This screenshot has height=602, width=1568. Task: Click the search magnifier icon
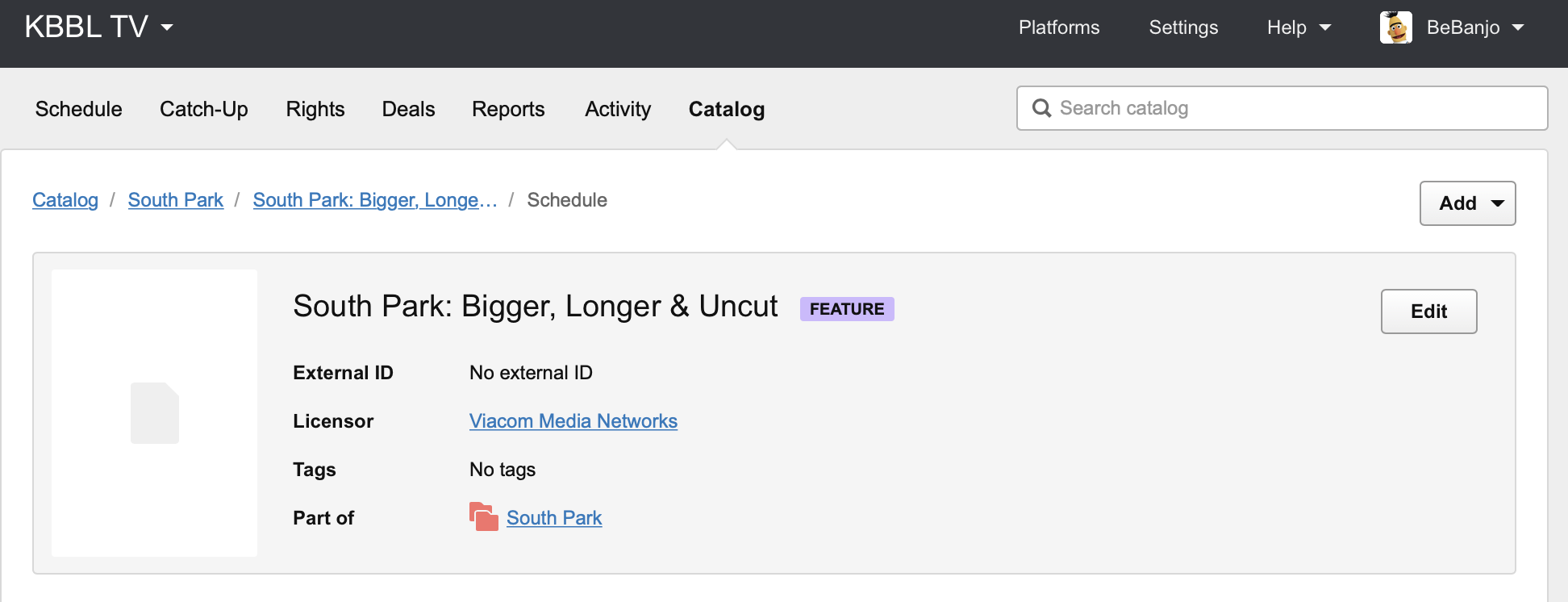click(x=1041, y=108)
